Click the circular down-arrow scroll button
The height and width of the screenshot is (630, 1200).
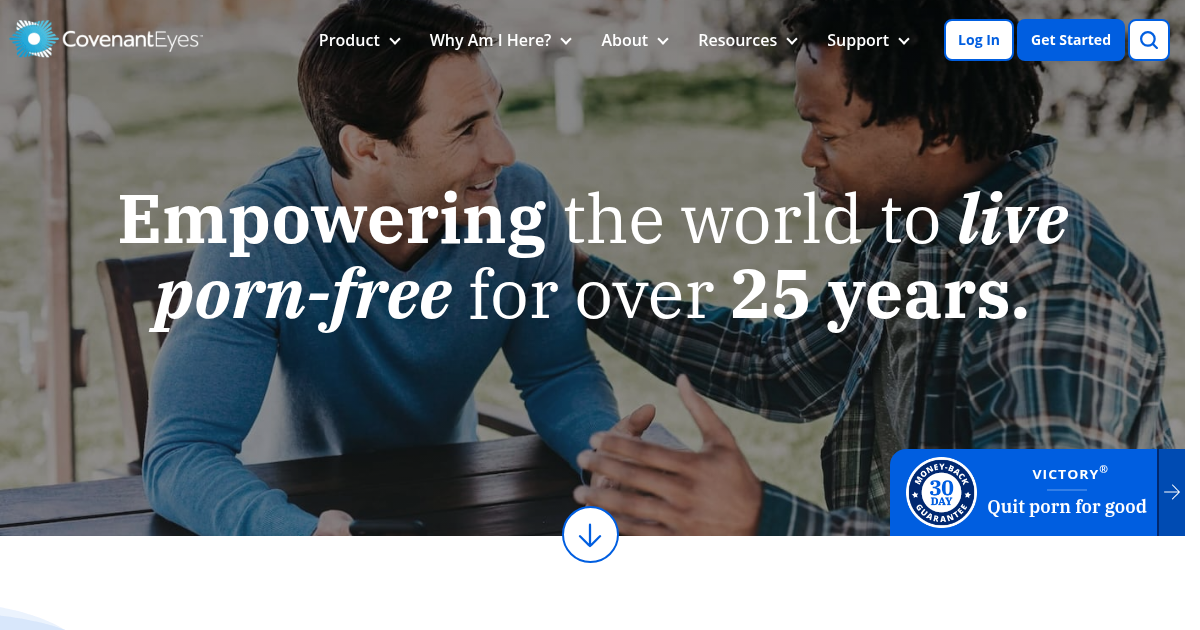(590, 535)
